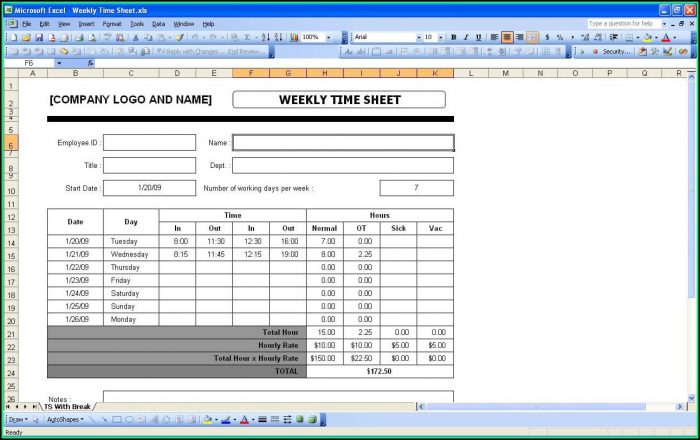Open the Arial font name dropdown
Image resolution: width=700 pixels, height=440 pixels.
click(419, 37)
